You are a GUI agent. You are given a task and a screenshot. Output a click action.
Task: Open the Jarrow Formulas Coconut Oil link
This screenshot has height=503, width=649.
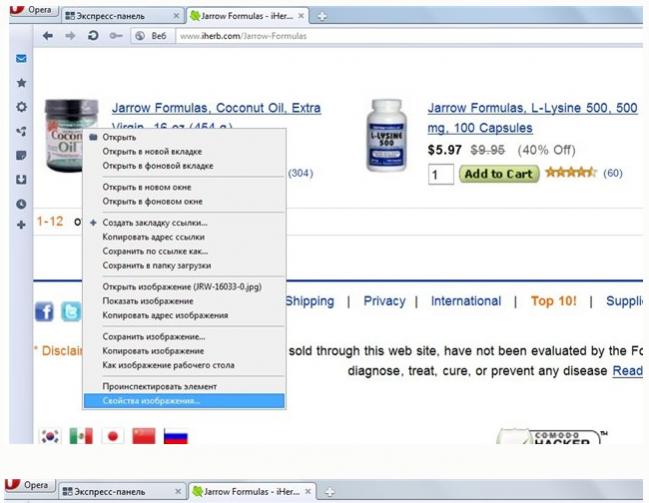[x=216, y=108]
